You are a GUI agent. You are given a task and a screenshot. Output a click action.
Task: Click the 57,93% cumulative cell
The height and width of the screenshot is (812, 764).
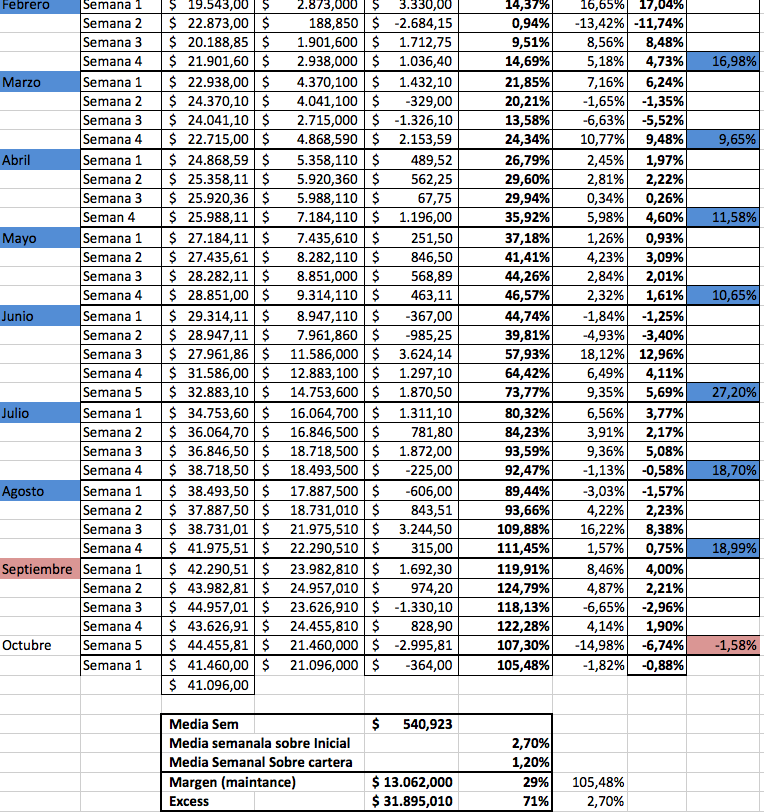506,354
